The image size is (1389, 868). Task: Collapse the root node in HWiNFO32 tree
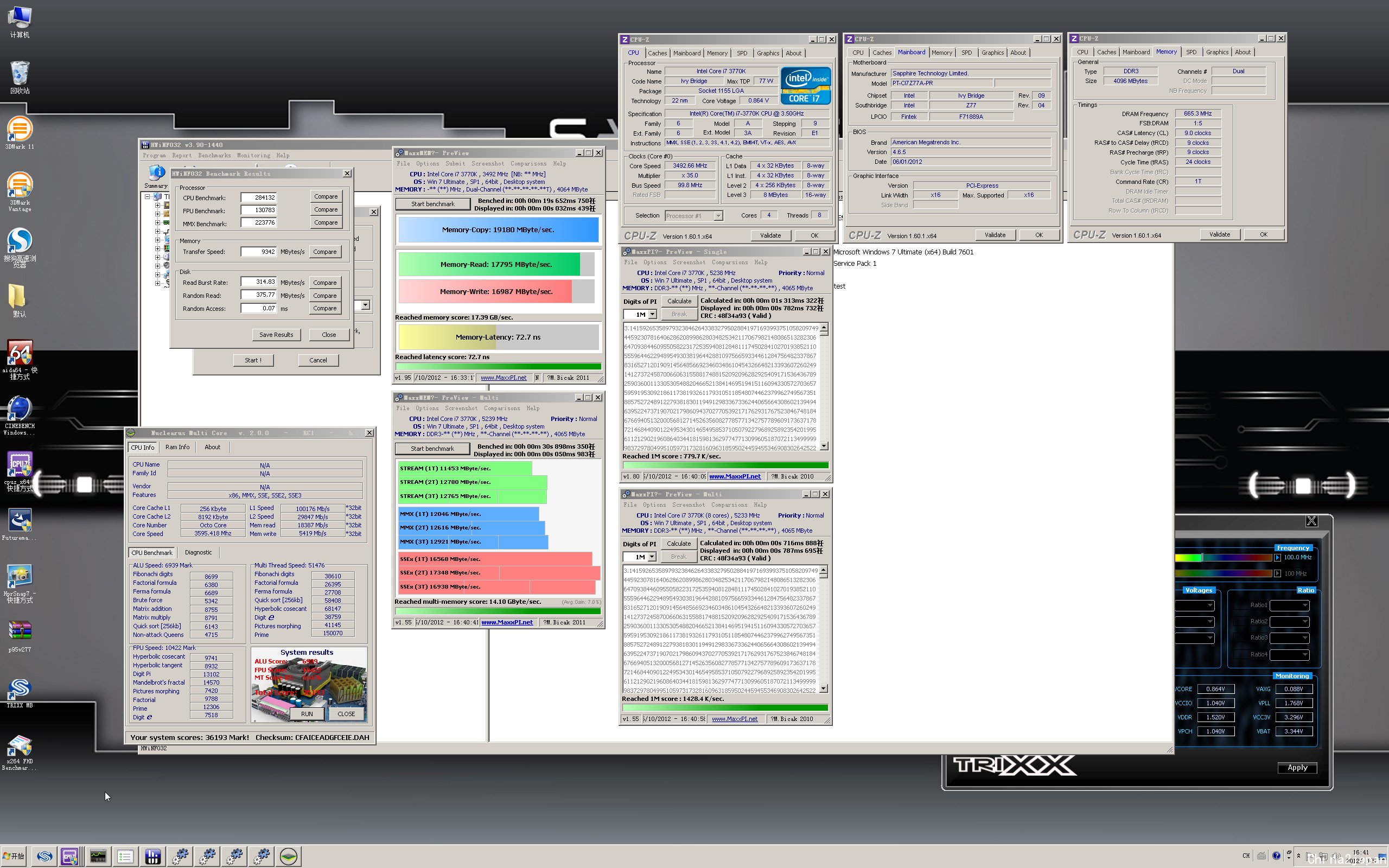click(x=148, y=196)
